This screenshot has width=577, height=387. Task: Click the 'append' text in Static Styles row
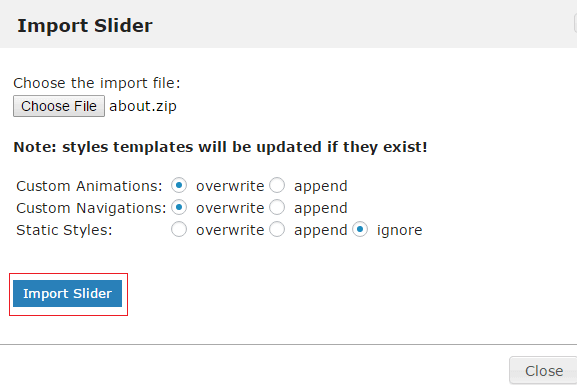click(x=321, y=231)
